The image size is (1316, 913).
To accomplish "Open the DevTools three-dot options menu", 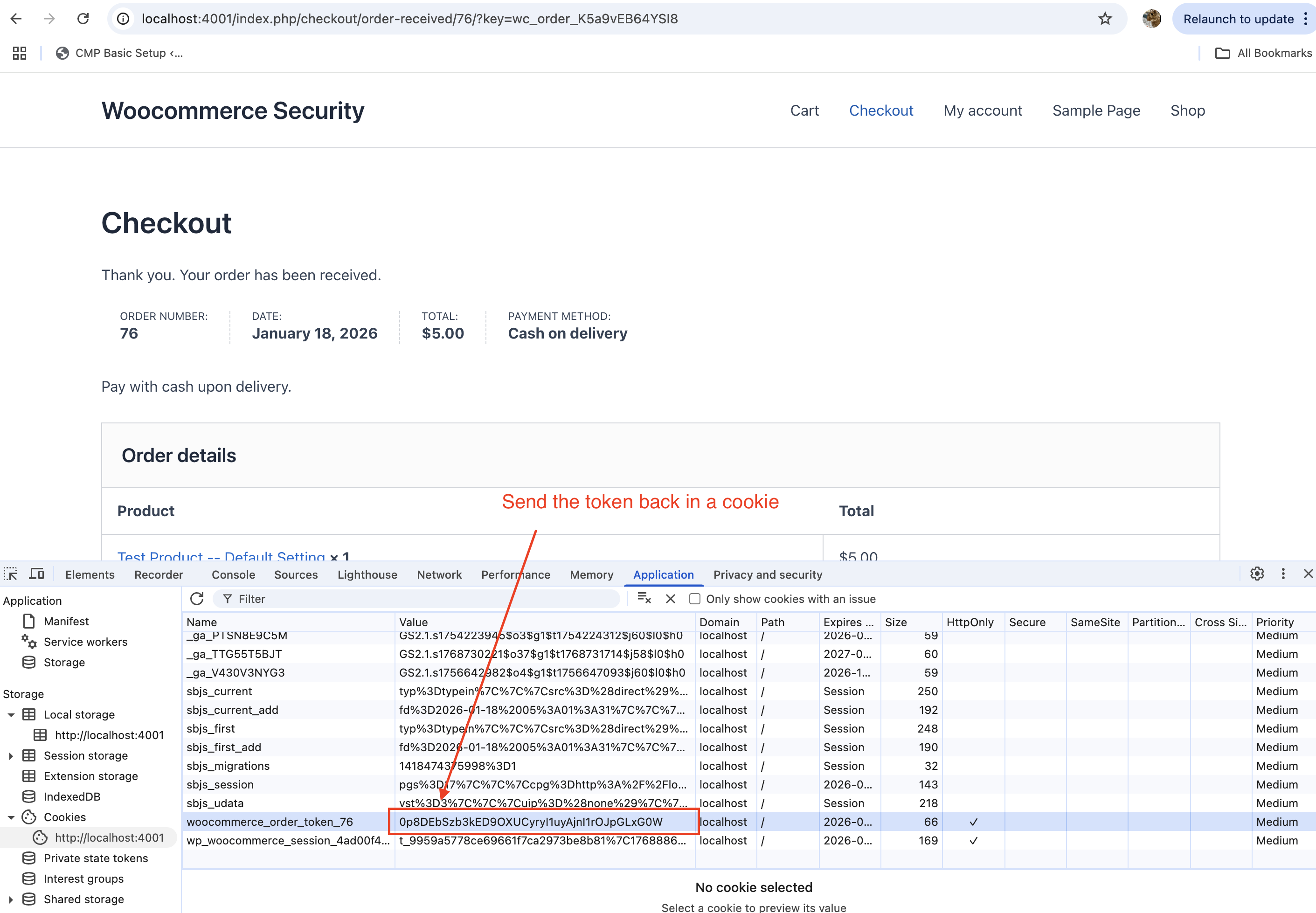I will point(1283,574).
